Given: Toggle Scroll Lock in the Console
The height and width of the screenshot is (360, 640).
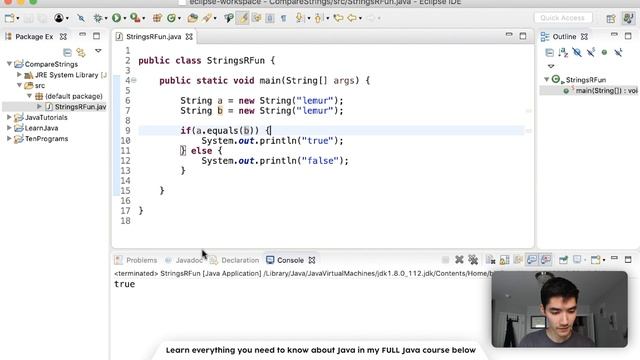Looking at the screenshot, I should tap(504, 260).
